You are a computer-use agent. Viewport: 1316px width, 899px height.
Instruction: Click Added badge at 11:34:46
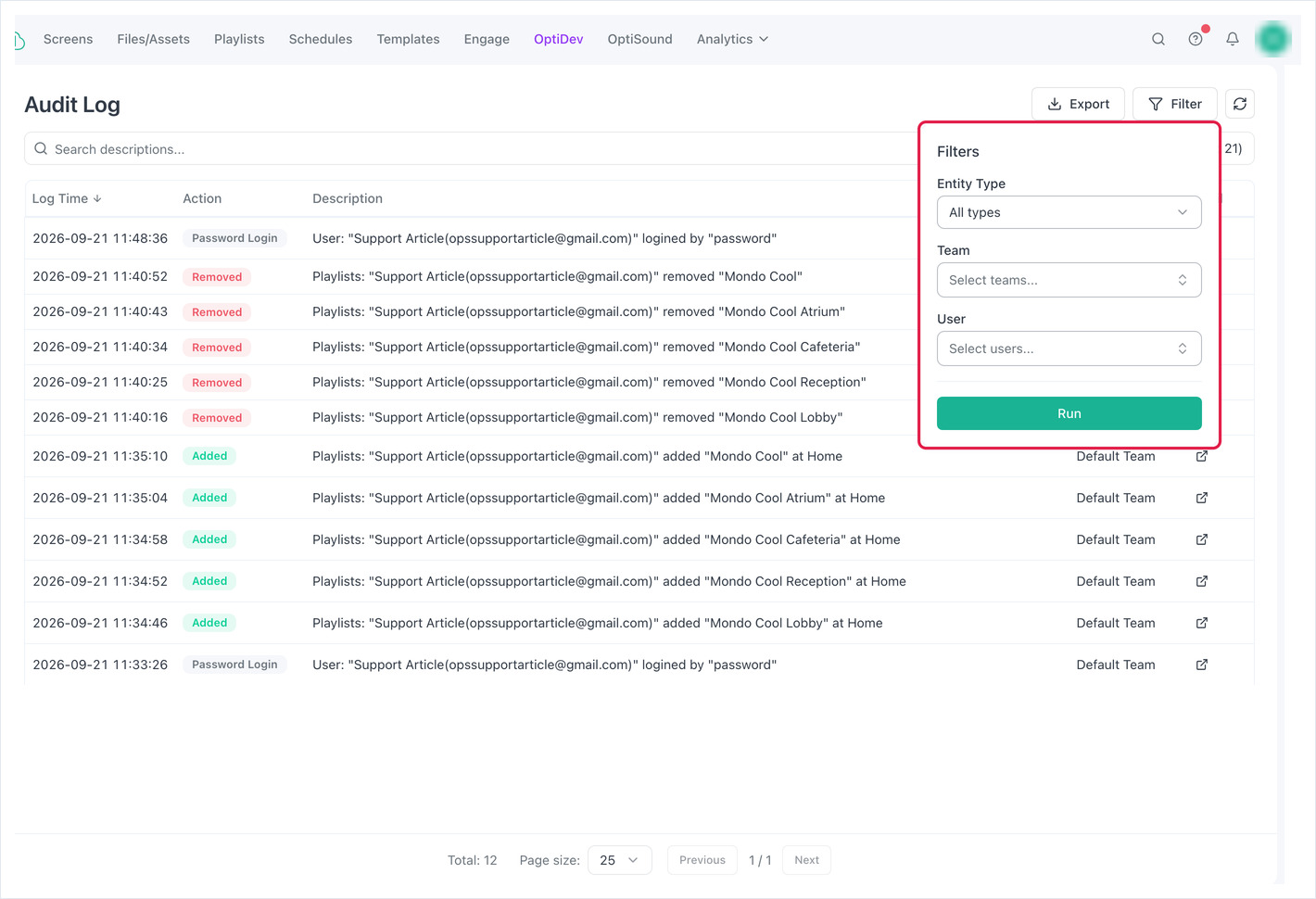pos(209,623)
